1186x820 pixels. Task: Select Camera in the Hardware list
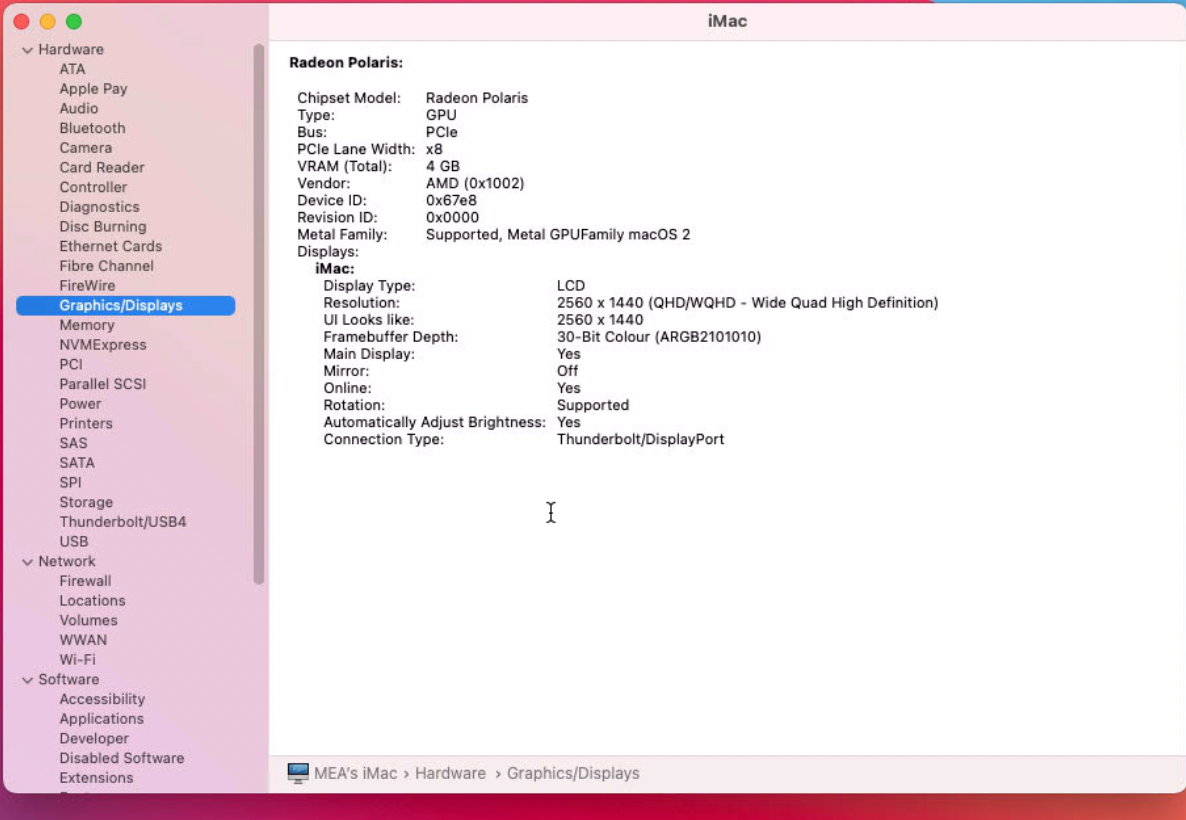click(x=85, y=148)
